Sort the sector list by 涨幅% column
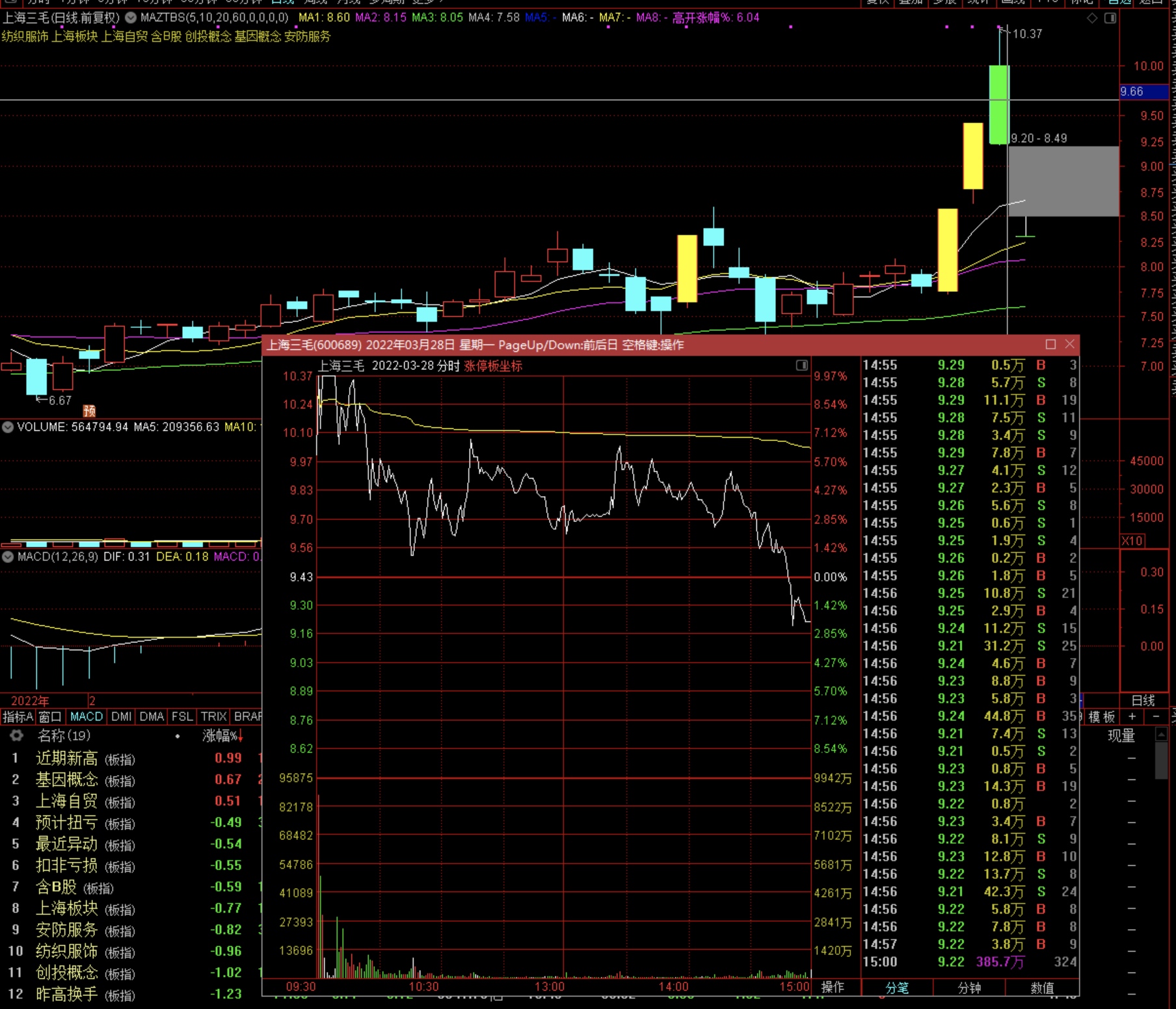 click(x=221, y=736)
